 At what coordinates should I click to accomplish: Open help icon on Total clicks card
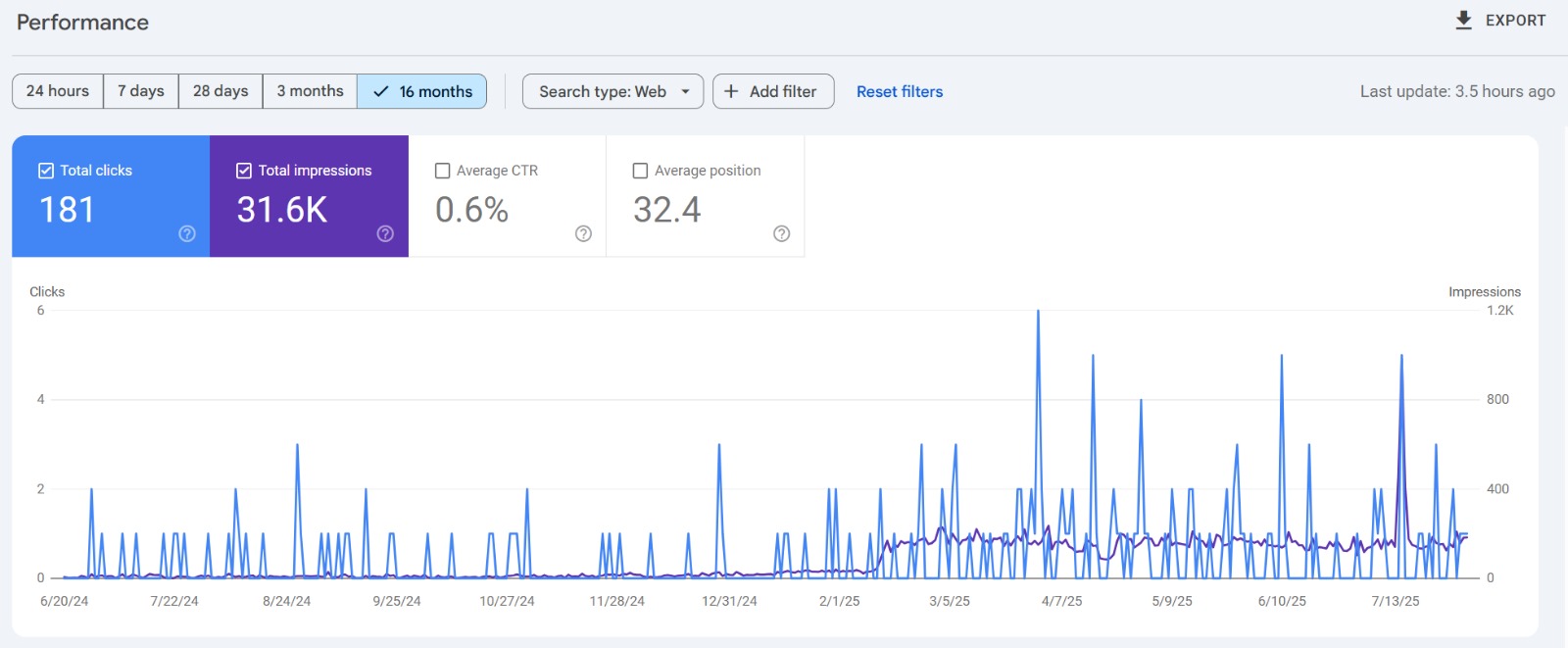187,233
